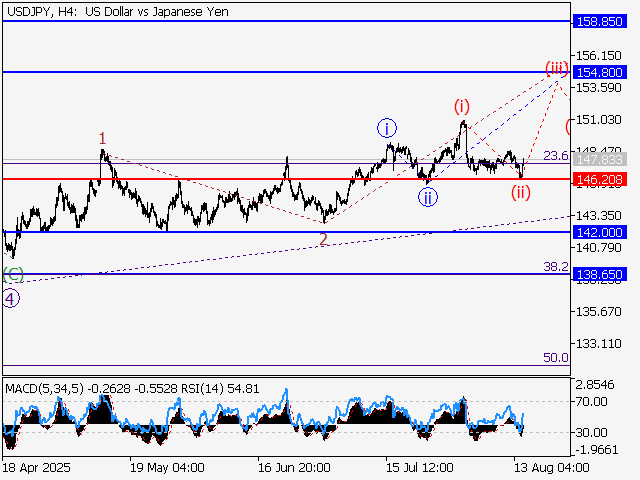The width and height of the screenshot is (640, 480).
Task: Click the red (iii) target label
Action: point(556,69)
